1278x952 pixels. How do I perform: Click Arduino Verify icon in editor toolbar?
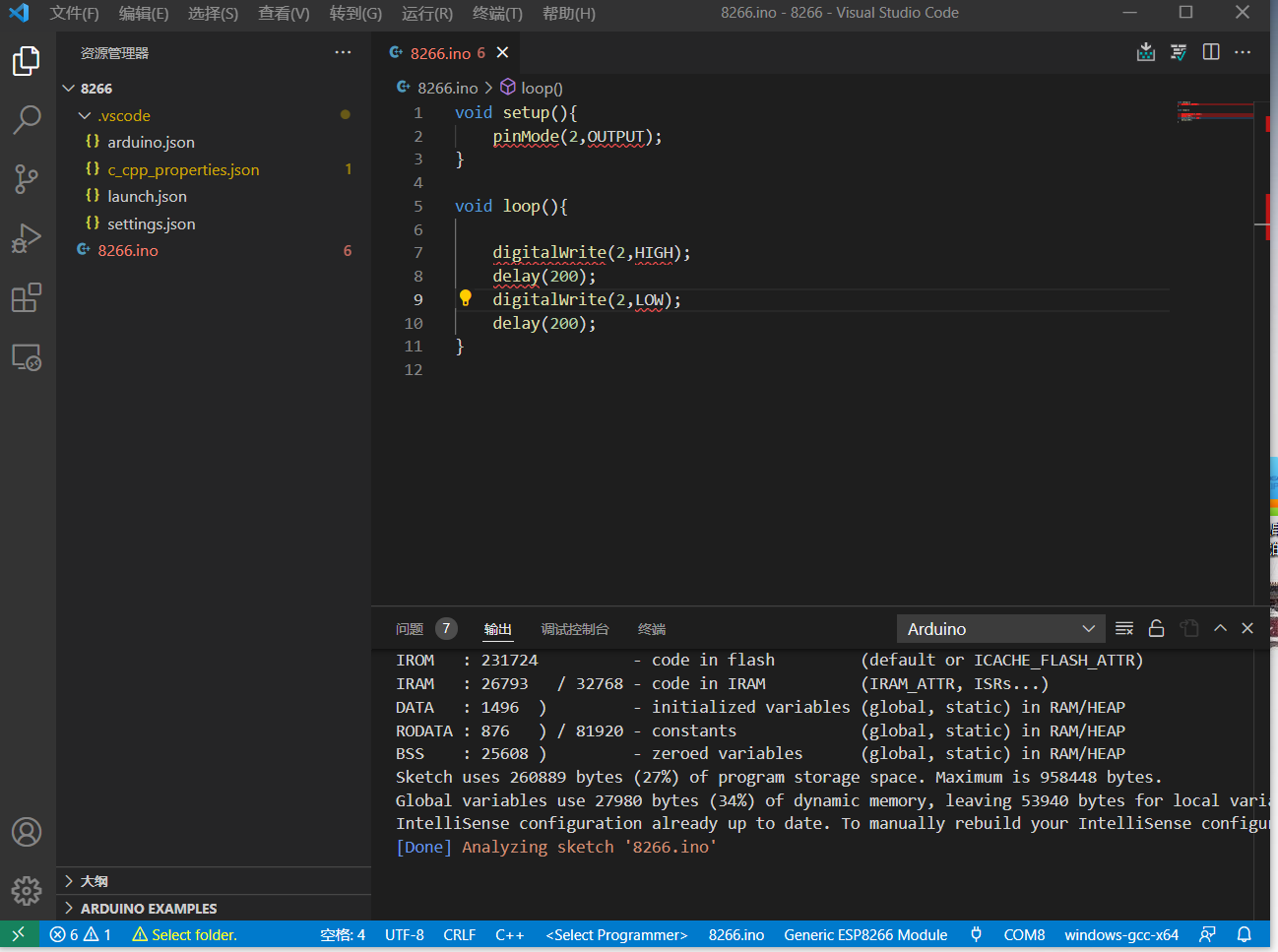[x=1179, y=52]
